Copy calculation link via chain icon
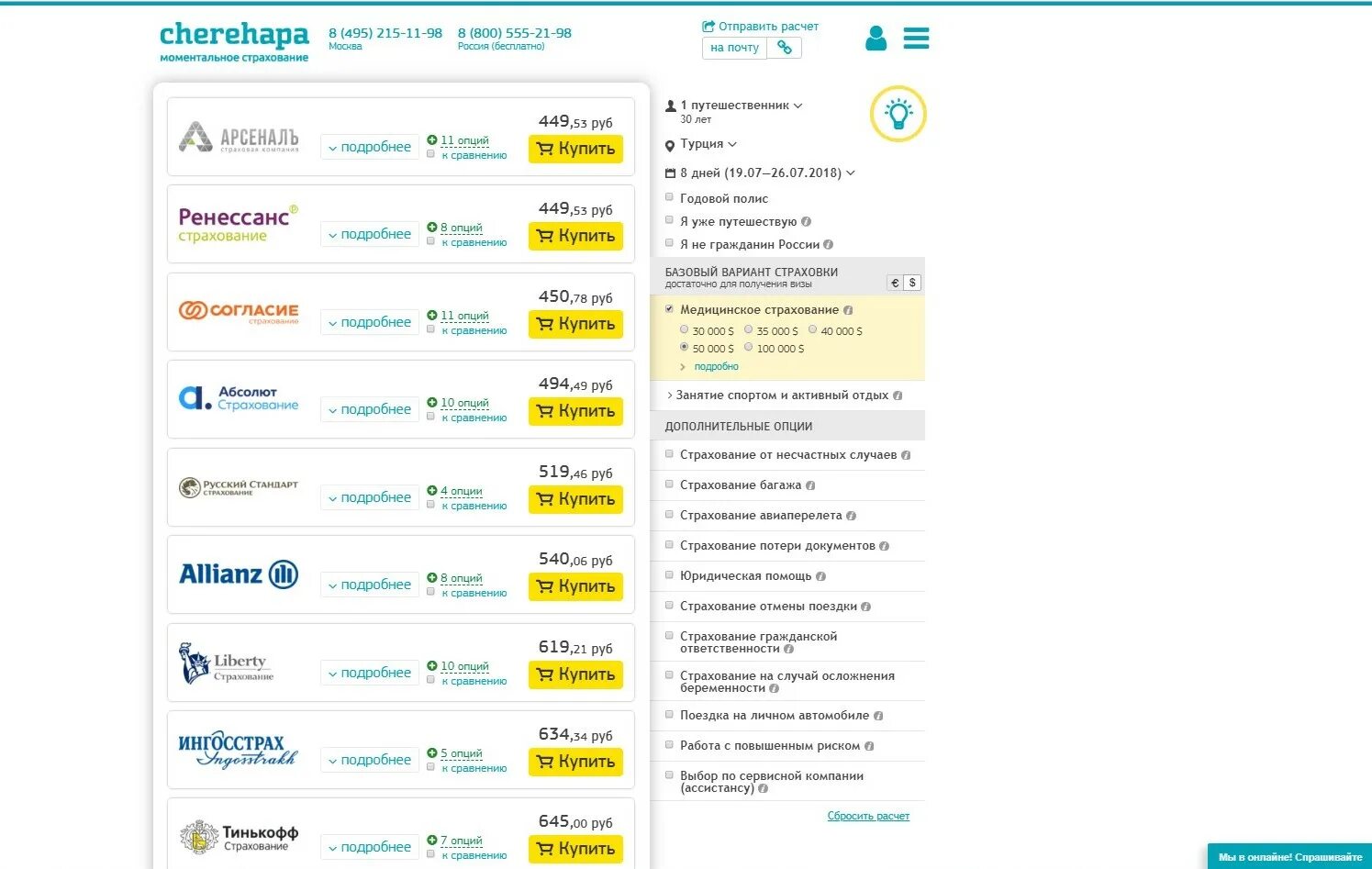Image resolution: width=1372 pixels, height=869 pixels. [785, 48]
